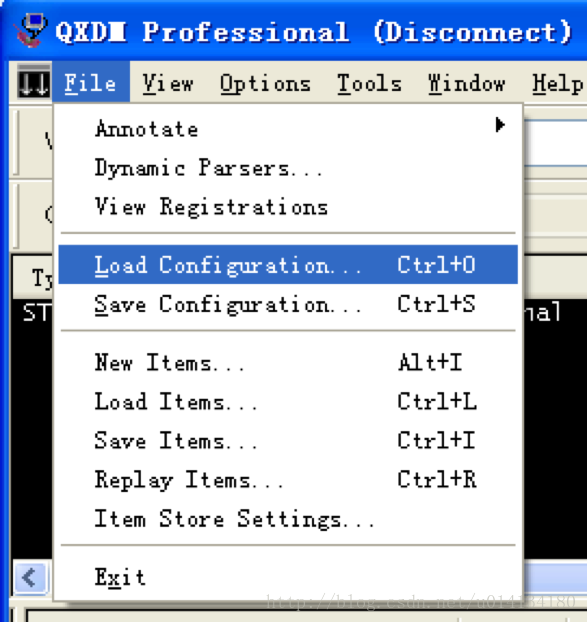Choose Load Configuration... Ctrl+O
This screenshot has height=622, width=587.
pyautogui.click(x=288, y=264)
